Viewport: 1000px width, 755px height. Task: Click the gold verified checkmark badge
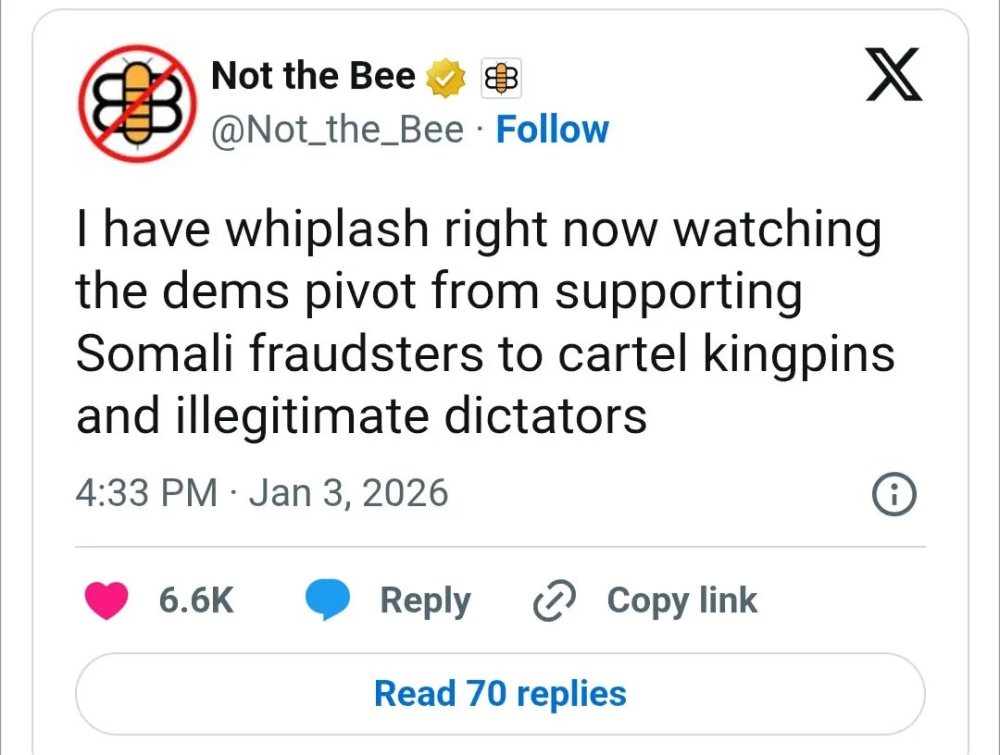446,77
